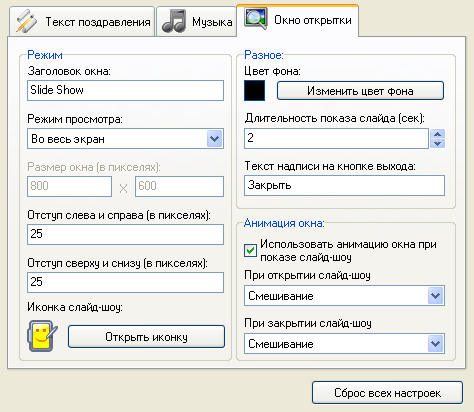This screenshot has height=412, width=474.
Task: Click the Отступ сверху и снизу field
Action: click(125, 282)
